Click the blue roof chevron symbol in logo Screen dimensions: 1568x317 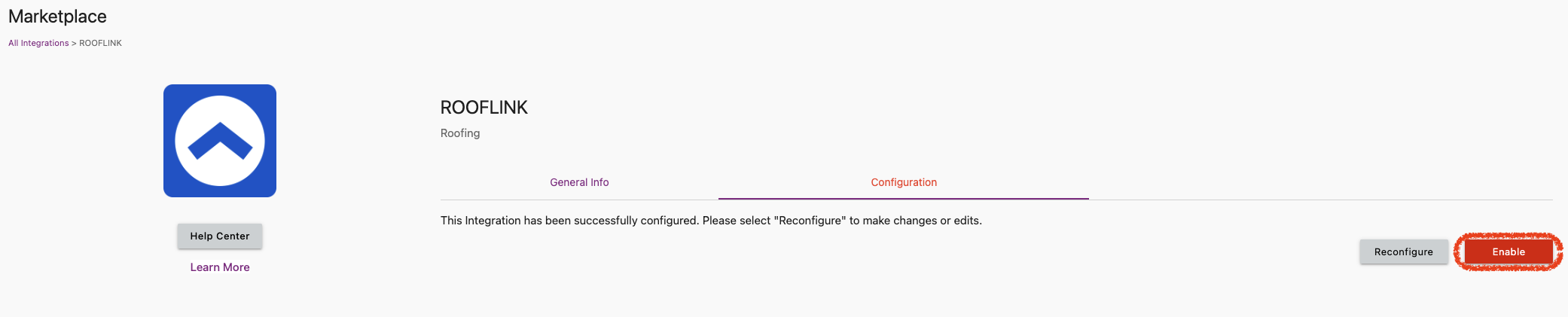pyautogui.click(x=220, y=141)
